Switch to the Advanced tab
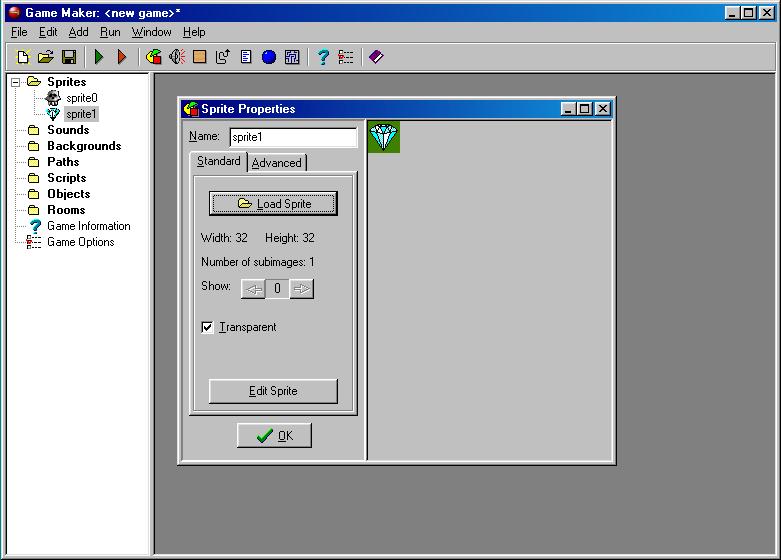Screen dimensions: 781x560 point(276,163)
